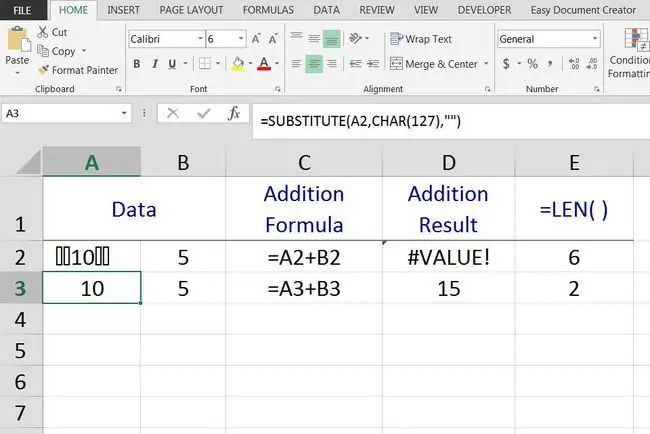Open the Calibri font name dropdown
The width and height of the screenshot is (650, 434).
coord(200,39)
